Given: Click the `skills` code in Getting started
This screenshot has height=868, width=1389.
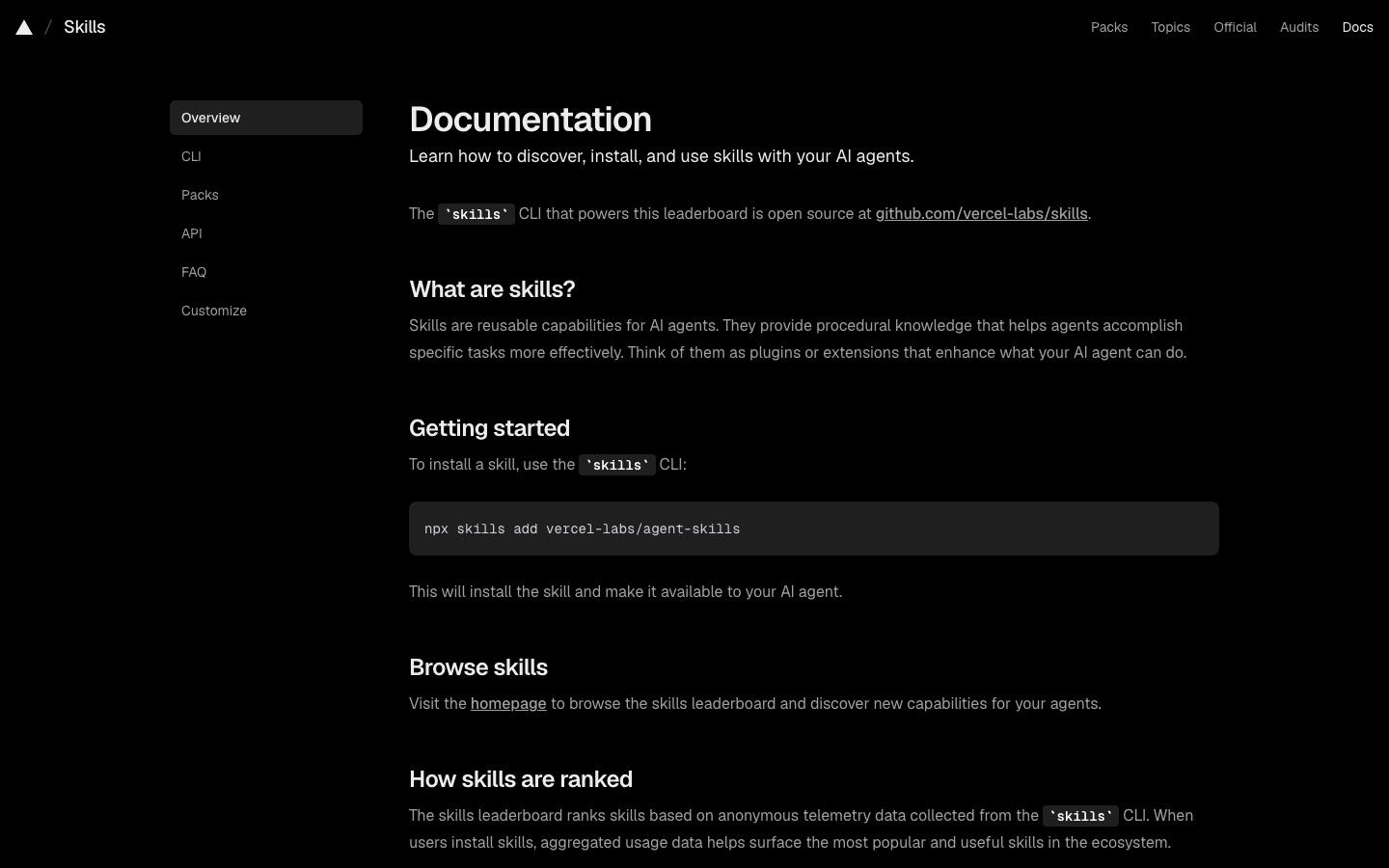Looking at the screenshot, I should point(617,465).
